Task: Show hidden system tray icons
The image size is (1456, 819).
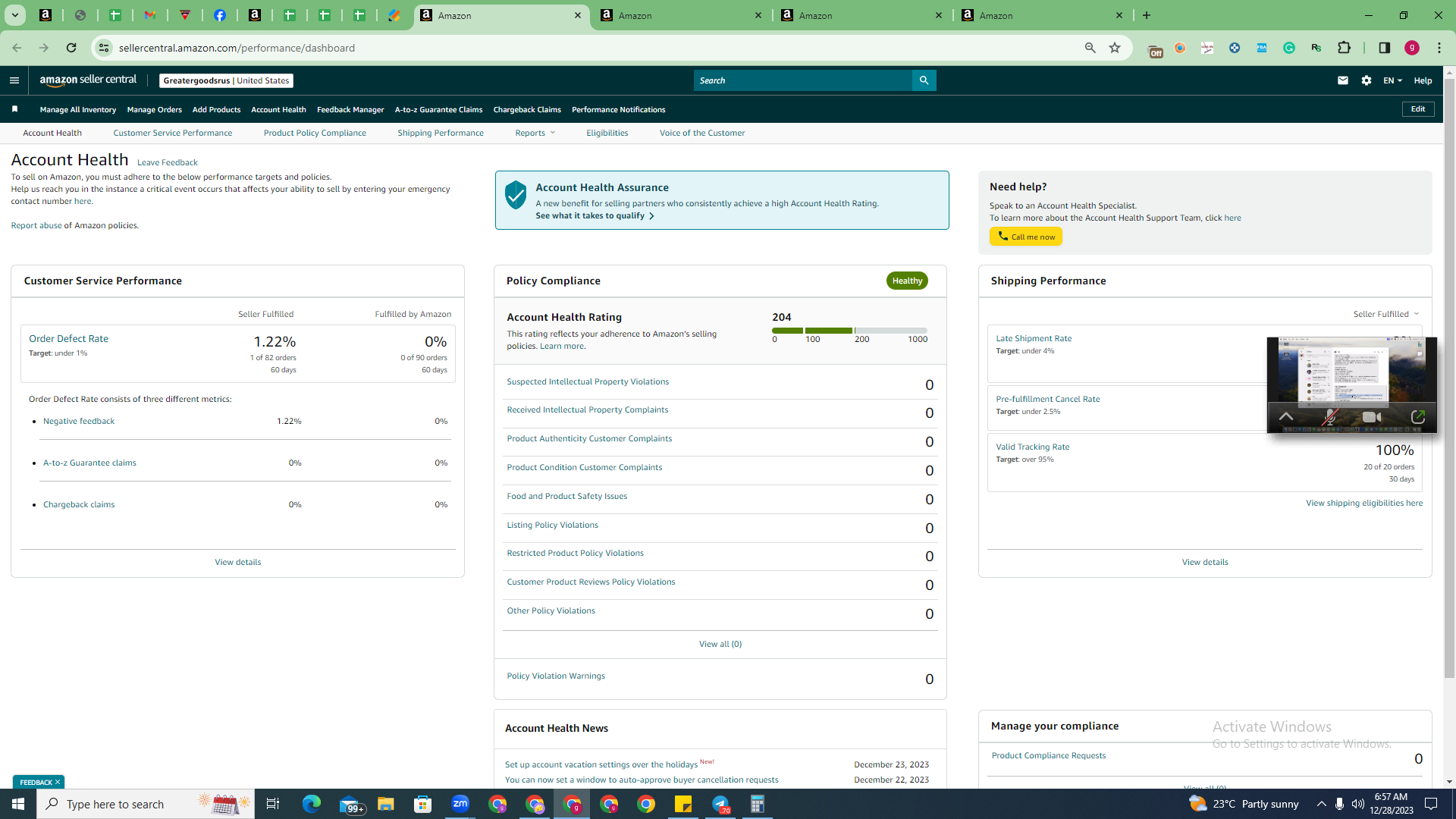Action: [x=1321, y=804]
